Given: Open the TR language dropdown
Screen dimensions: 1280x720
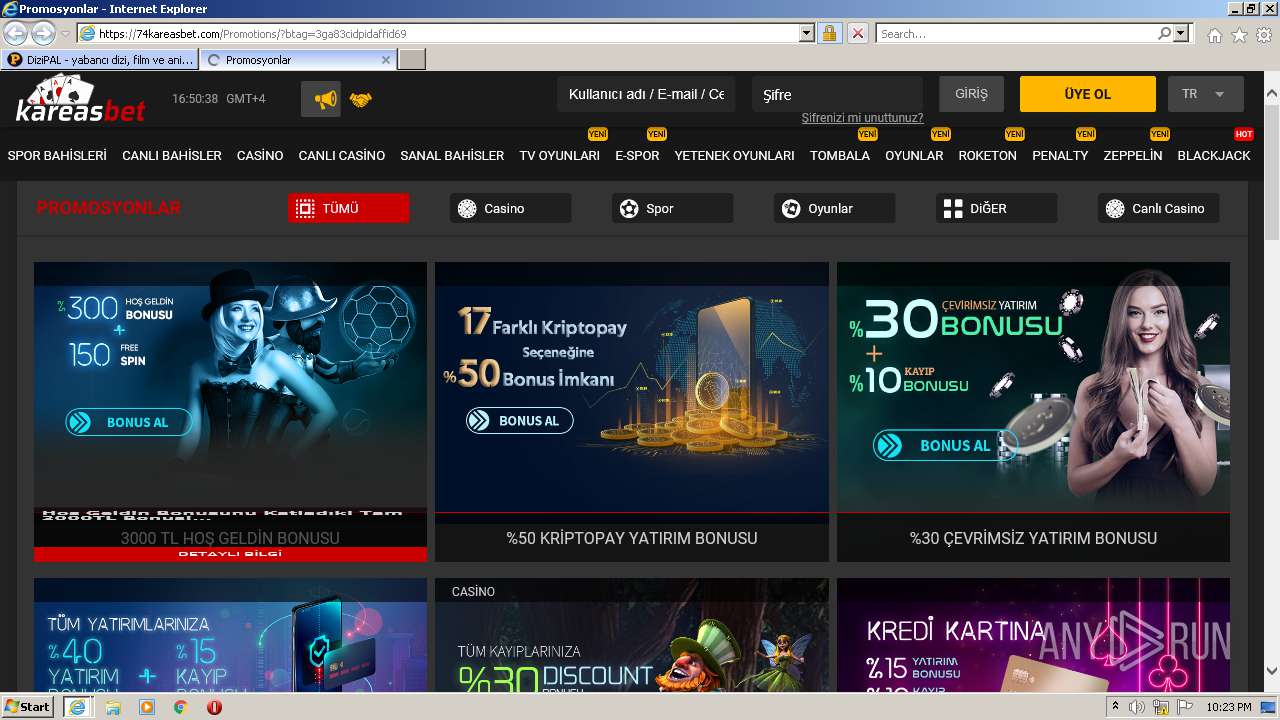Looking at the screenshot, I should tap(1205, 94).
